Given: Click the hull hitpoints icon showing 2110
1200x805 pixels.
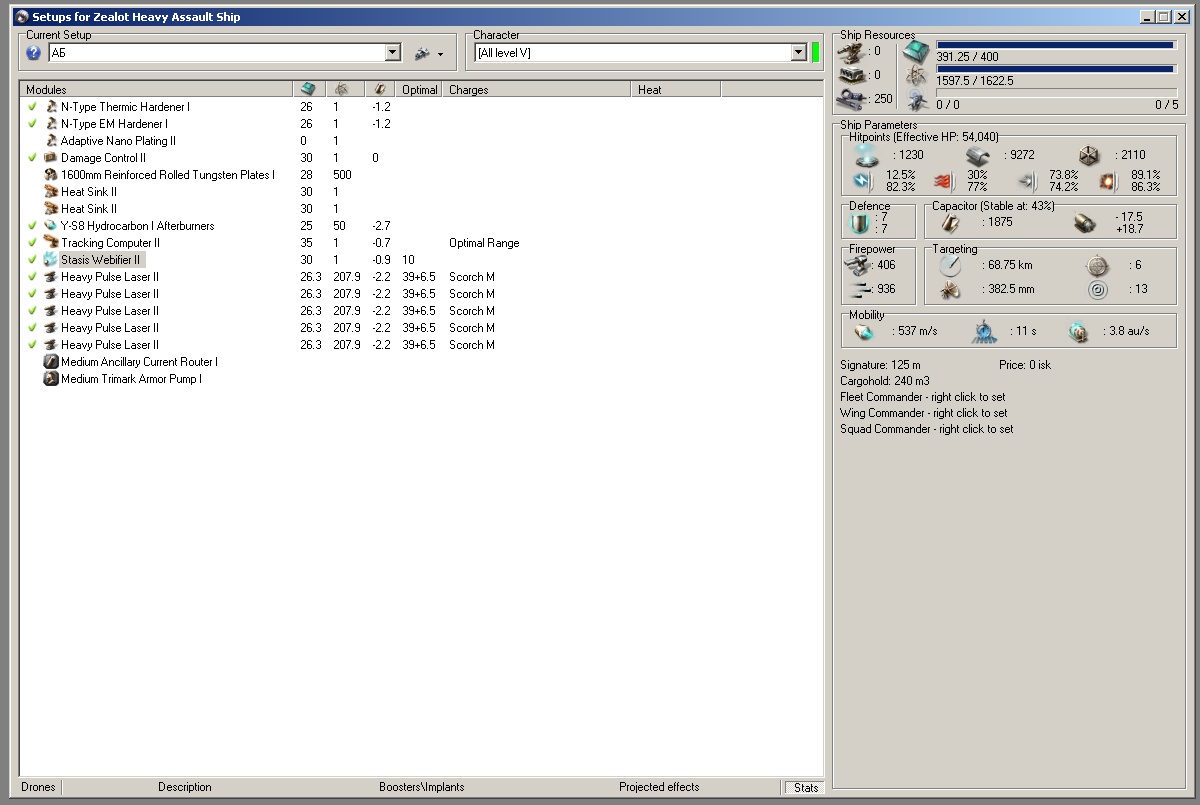Looking at the screenshot, I should [1089, 155].
